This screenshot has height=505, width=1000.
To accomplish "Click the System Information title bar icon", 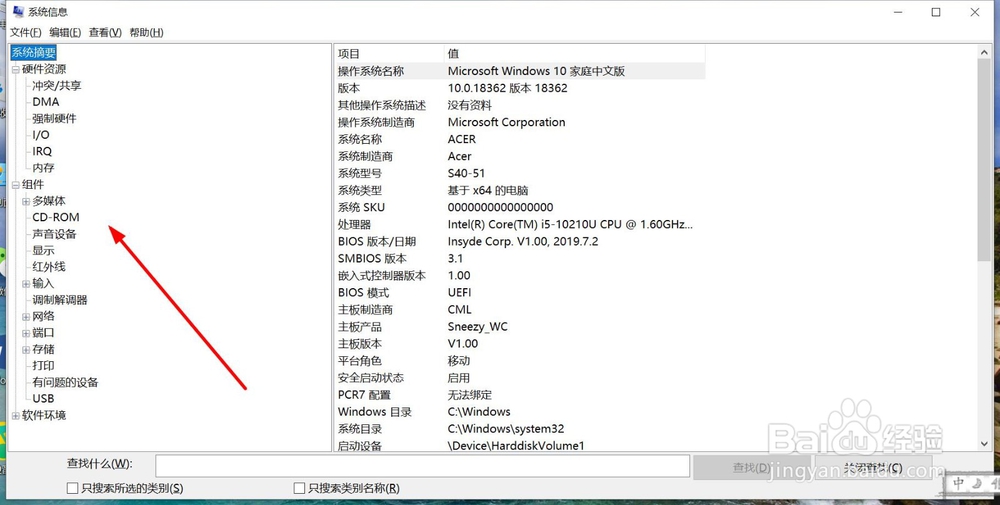I will tap(18, 11).
